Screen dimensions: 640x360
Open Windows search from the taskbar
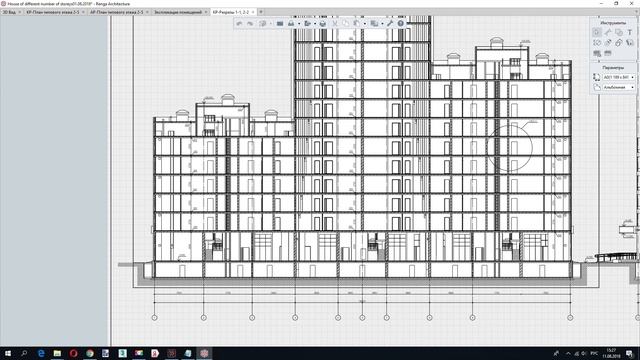pyautogui.click(x=24, y=353)
